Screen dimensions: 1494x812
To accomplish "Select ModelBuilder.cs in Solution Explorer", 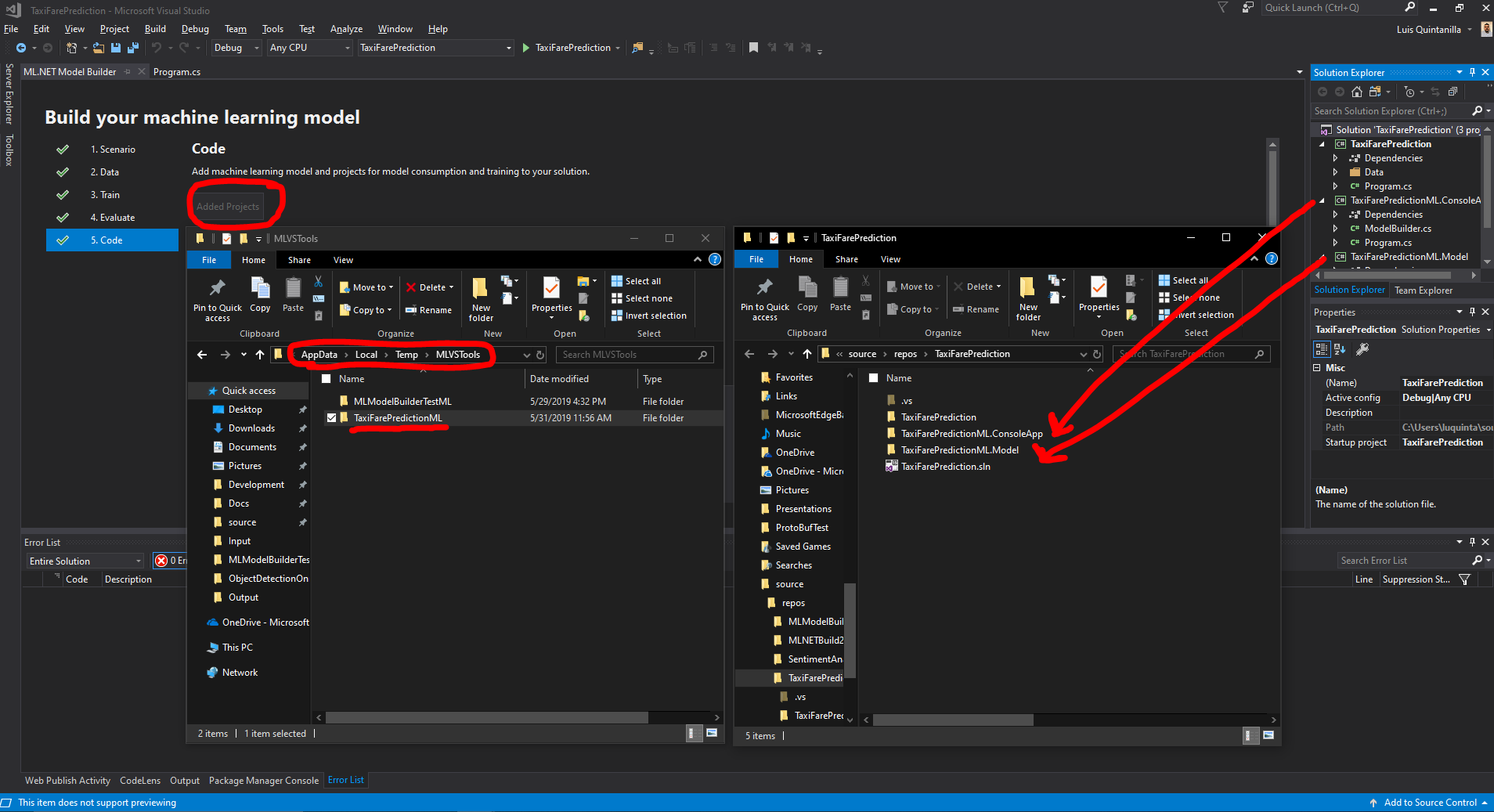I will pyautogui.click(x=1397, y=229).
